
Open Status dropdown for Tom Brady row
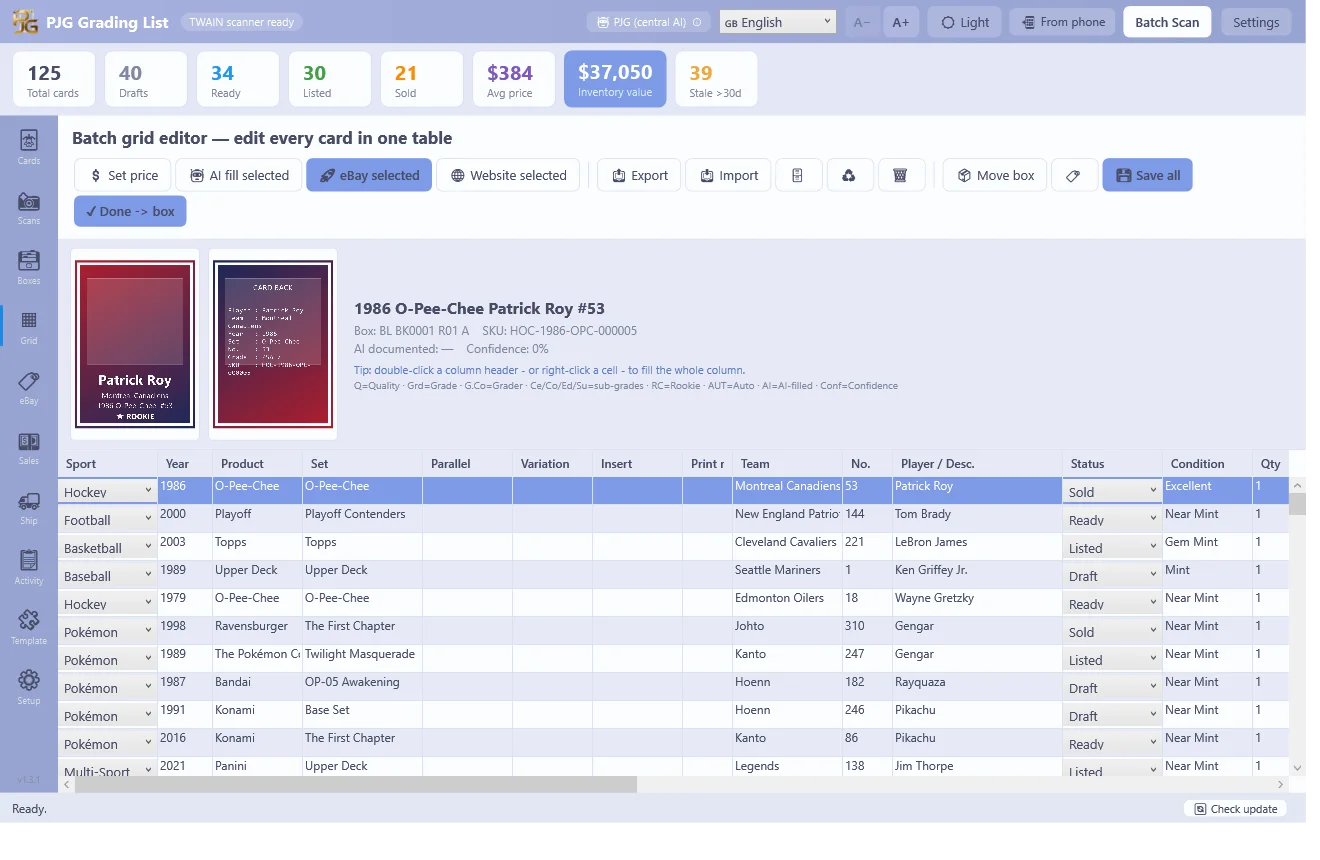pyautogui.click(x=1112, y=519)
